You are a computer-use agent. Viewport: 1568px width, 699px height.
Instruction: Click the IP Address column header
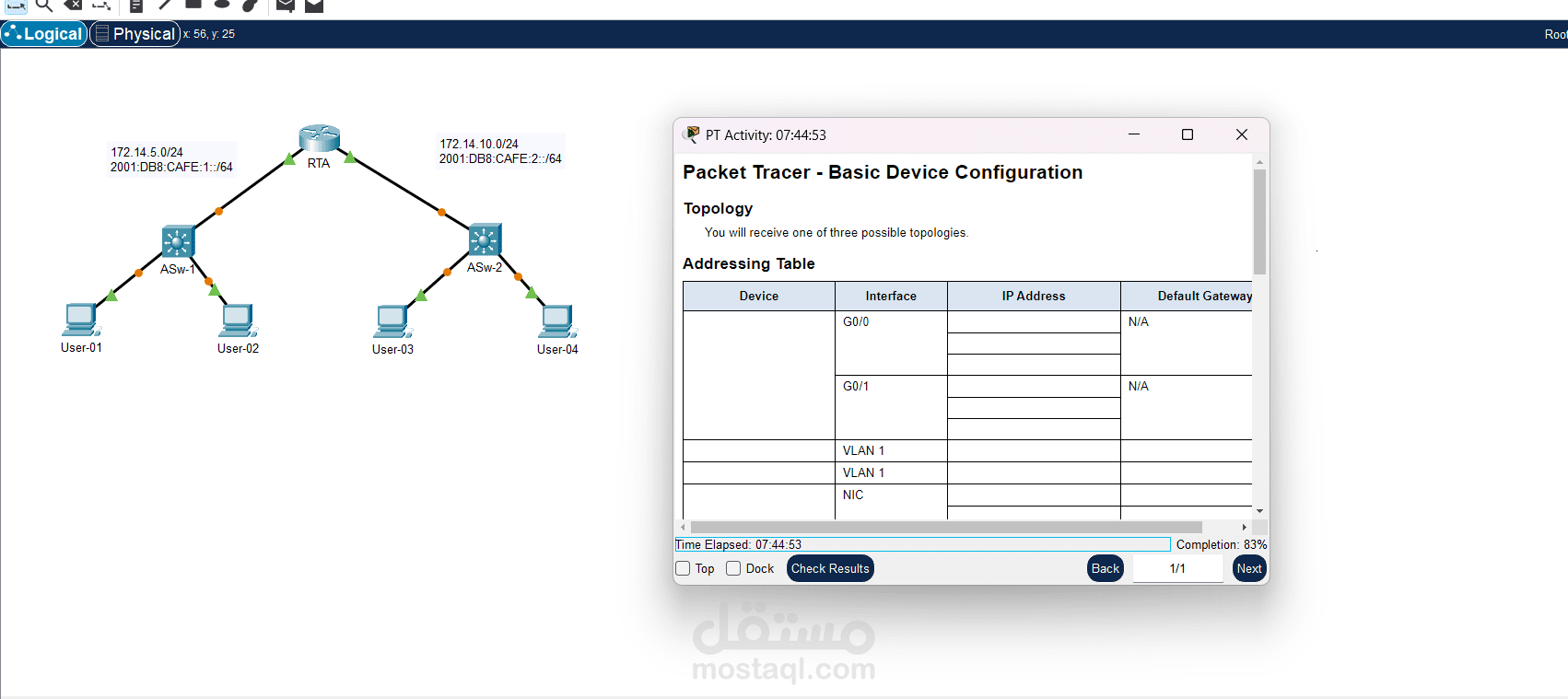(1034, 296)
